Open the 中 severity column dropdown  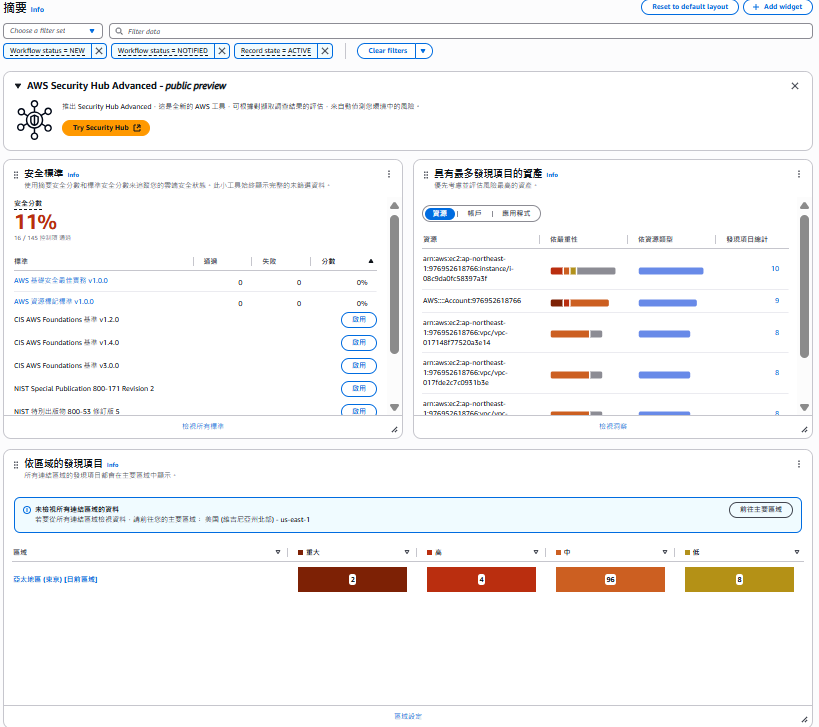(x=665, y=553)
